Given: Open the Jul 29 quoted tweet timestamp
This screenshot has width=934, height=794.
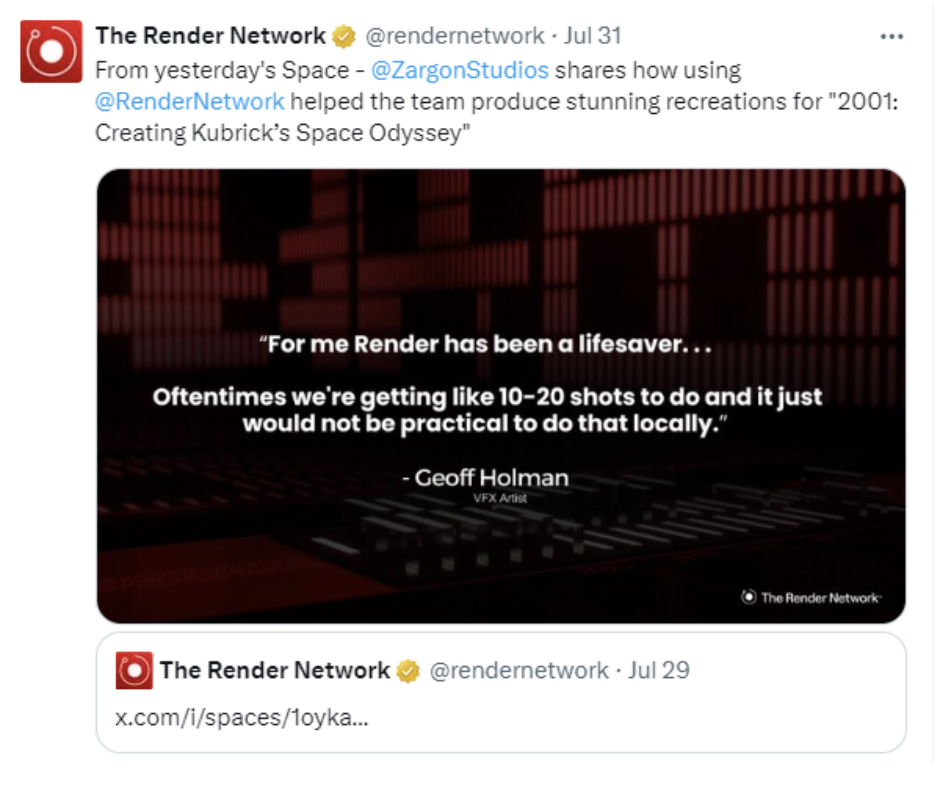Looking at the screenshot, I should point(659,670).
